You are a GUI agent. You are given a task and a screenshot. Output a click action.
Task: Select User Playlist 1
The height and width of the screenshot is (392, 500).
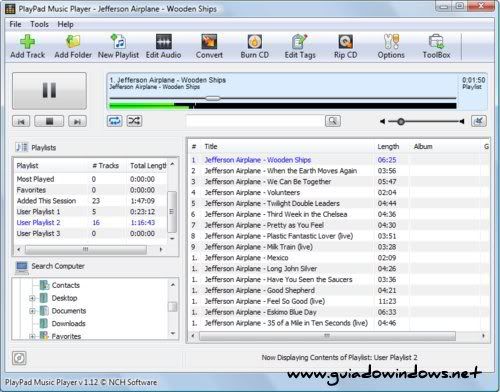coord(90,212)
